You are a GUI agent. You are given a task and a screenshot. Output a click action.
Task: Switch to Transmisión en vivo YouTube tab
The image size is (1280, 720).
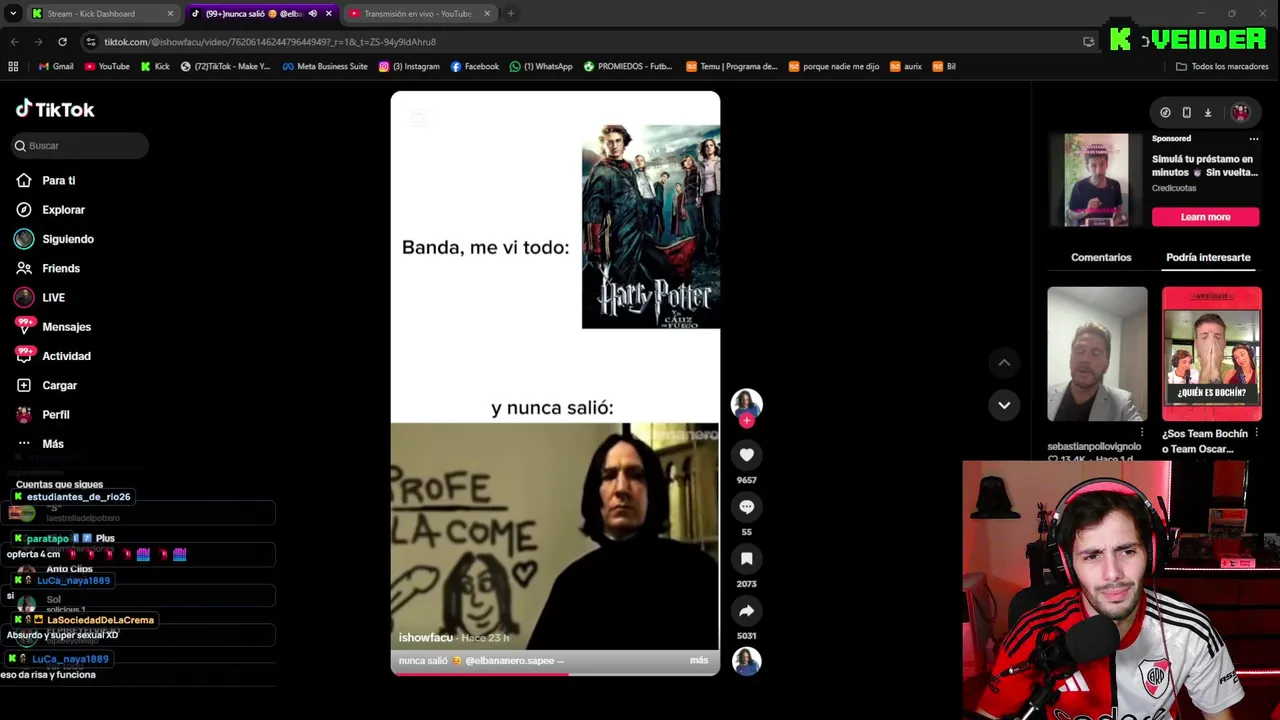[x=418, y=14]
